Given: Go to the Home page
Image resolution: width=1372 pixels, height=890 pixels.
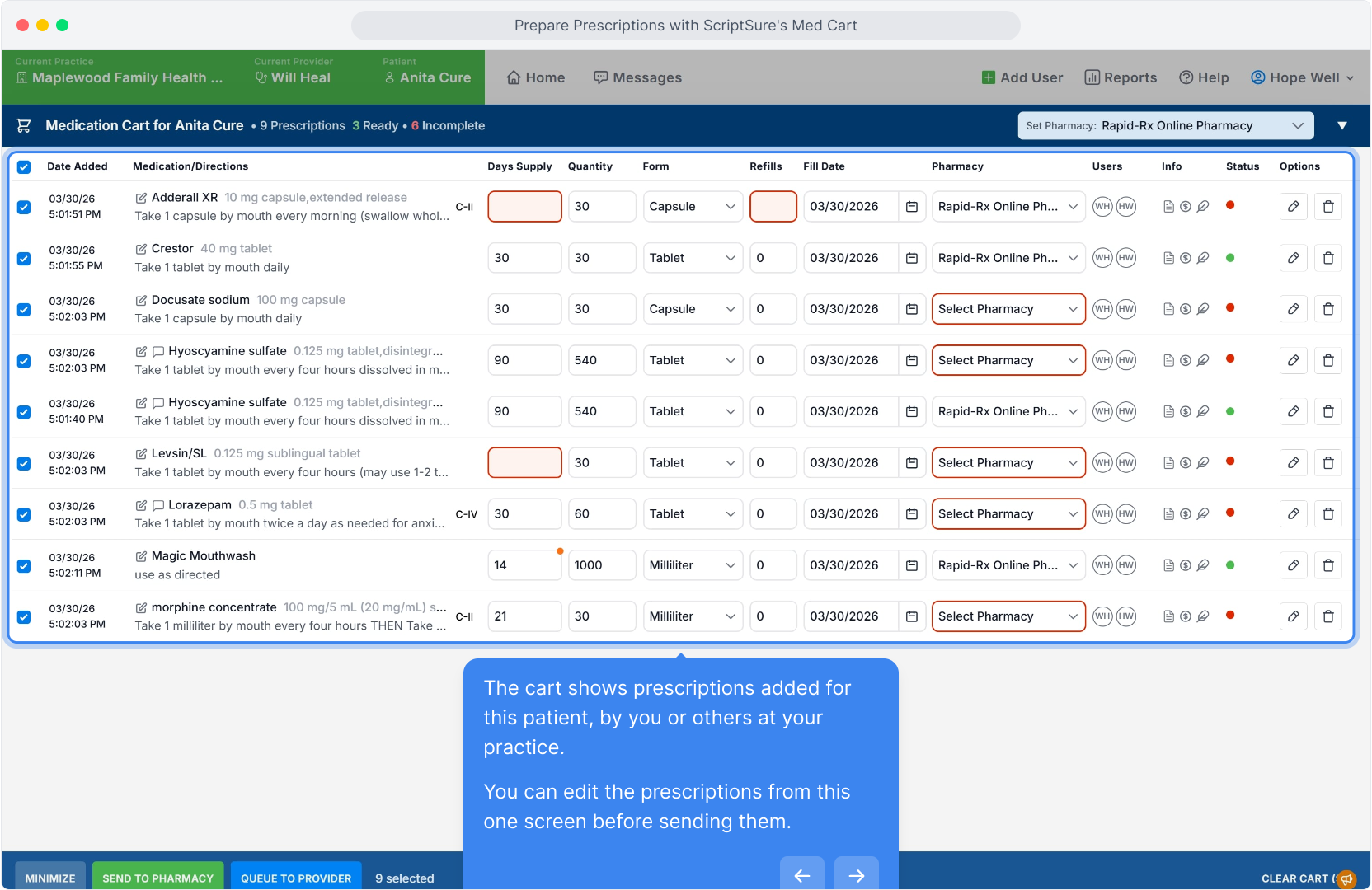Looking at the screenshot, I should coord(536,77).
